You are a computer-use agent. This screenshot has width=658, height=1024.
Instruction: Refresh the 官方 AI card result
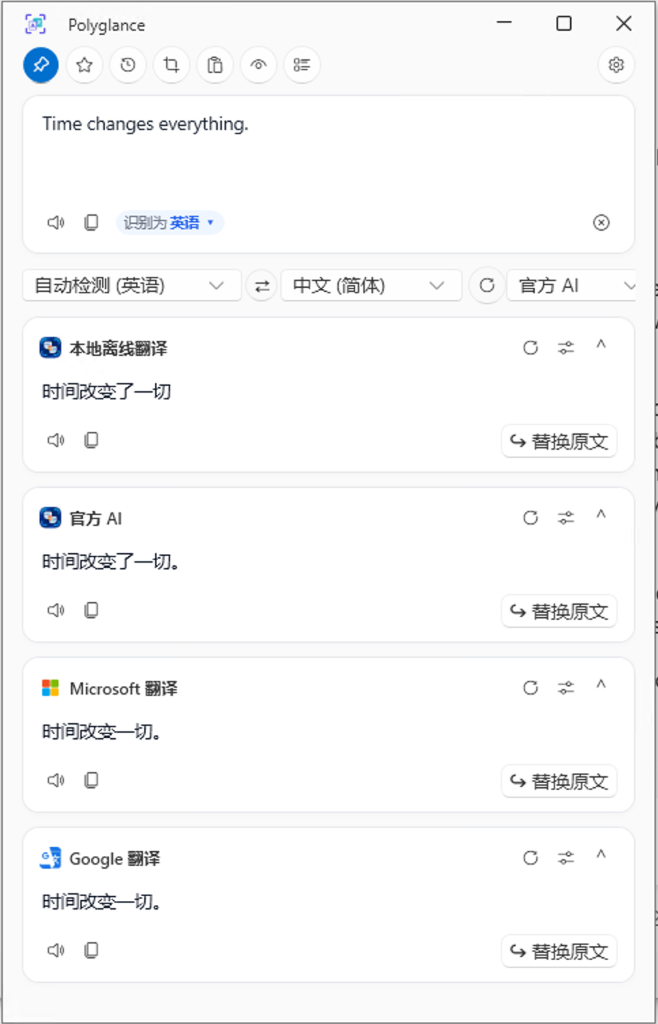point(531,519)
